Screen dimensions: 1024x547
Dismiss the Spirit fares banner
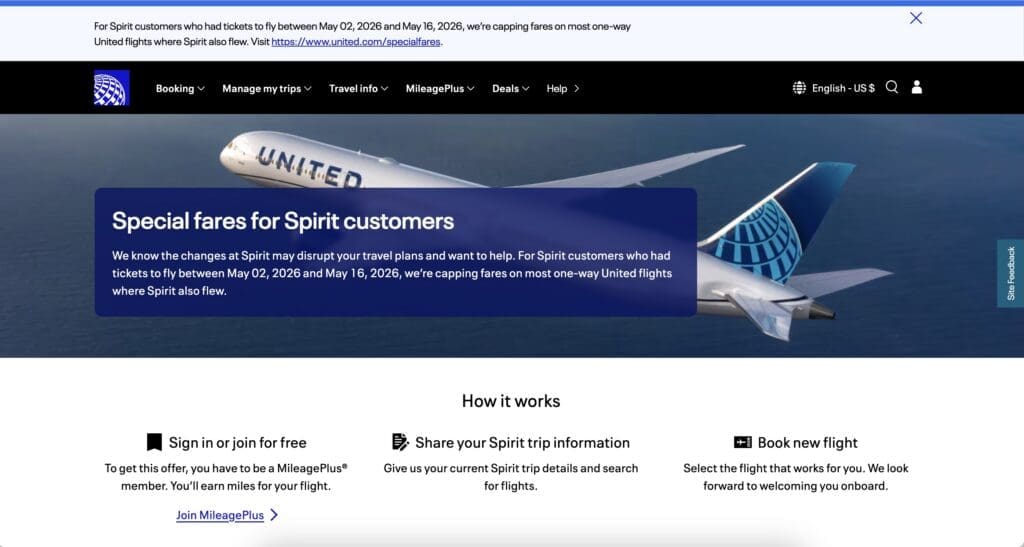click(x=916, y=18)
